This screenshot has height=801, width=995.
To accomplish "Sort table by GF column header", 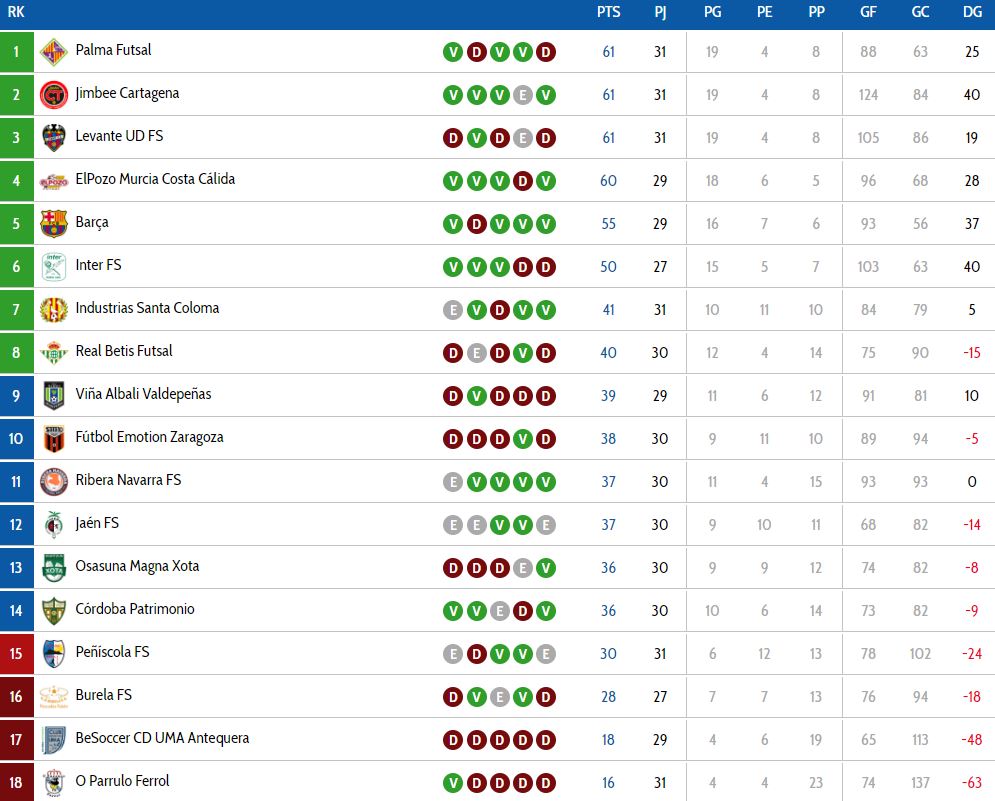I will (868, 12).
